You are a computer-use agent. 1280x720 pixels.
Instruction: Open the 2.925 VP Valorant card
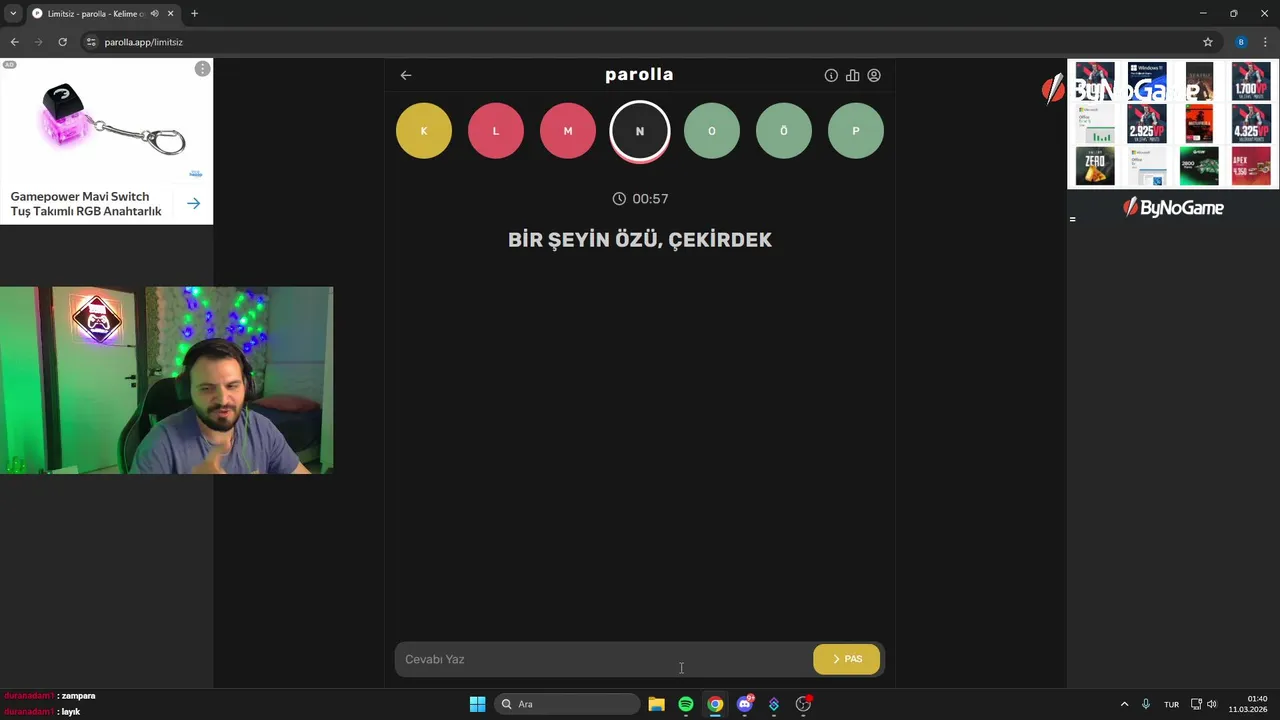pyautogui.click(x=1147, y=124)
